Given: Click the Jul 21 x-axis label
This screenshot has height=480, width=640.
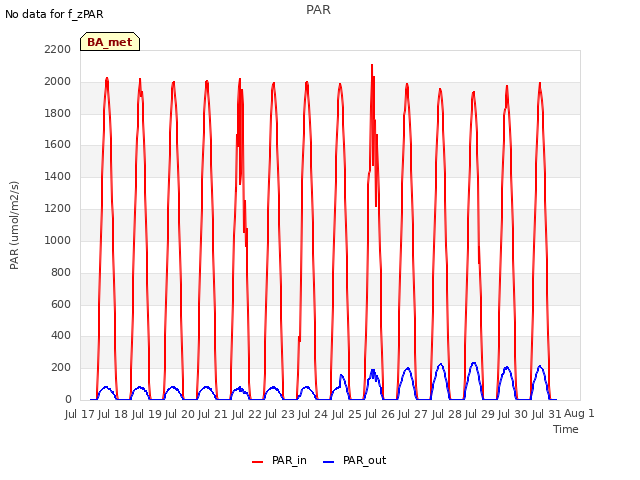Looking at the screenshot, I should click(x=213, y=414).
